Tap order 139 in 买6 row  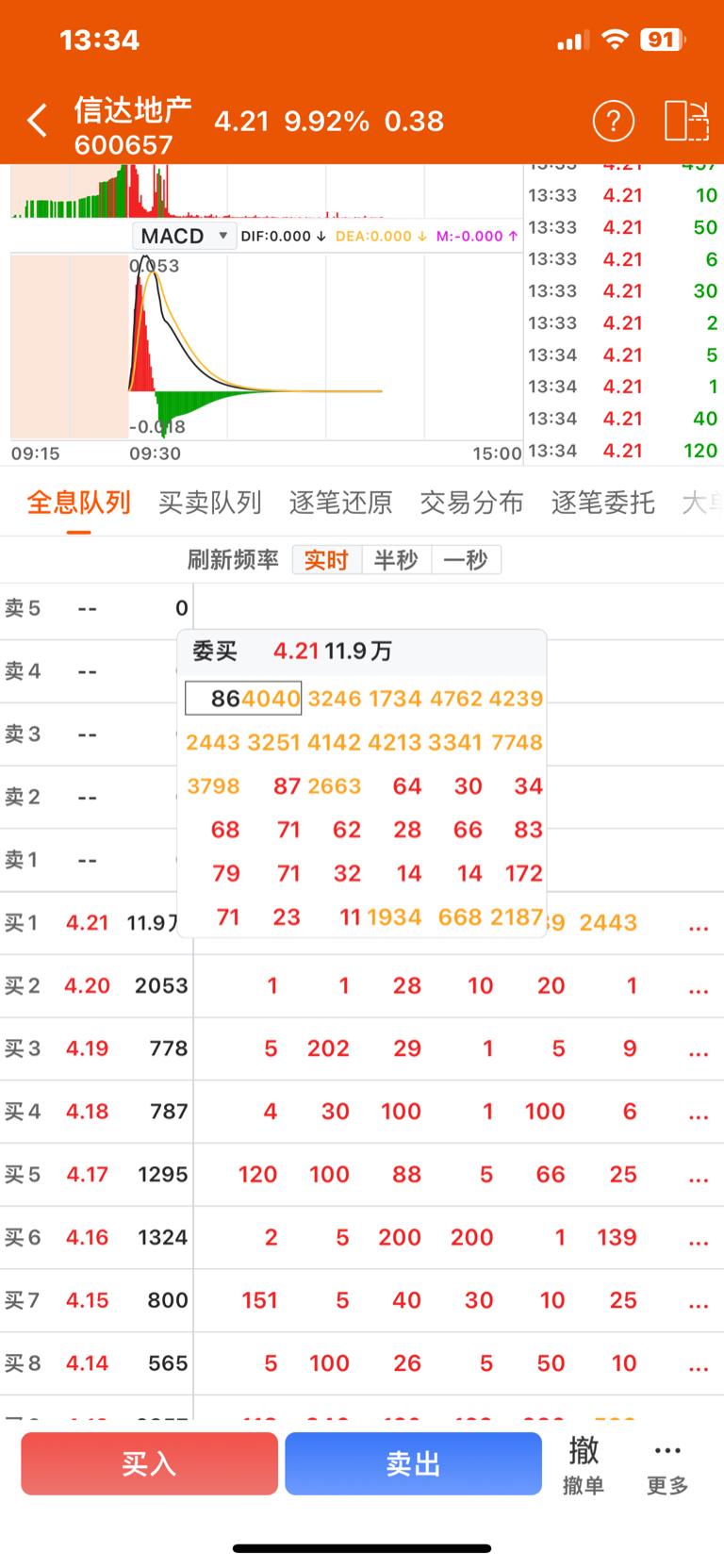(x=617, y=1237)
